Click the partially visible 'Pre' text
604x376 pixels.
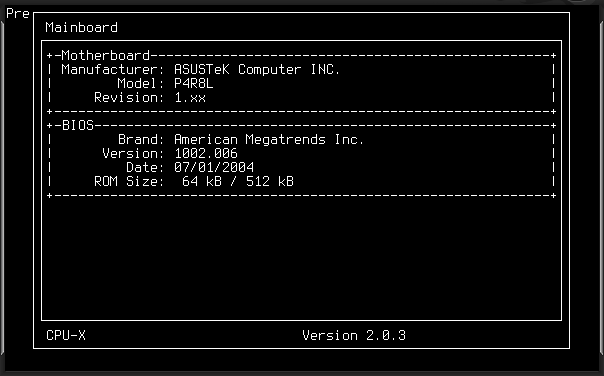click(x=18, y=13)
